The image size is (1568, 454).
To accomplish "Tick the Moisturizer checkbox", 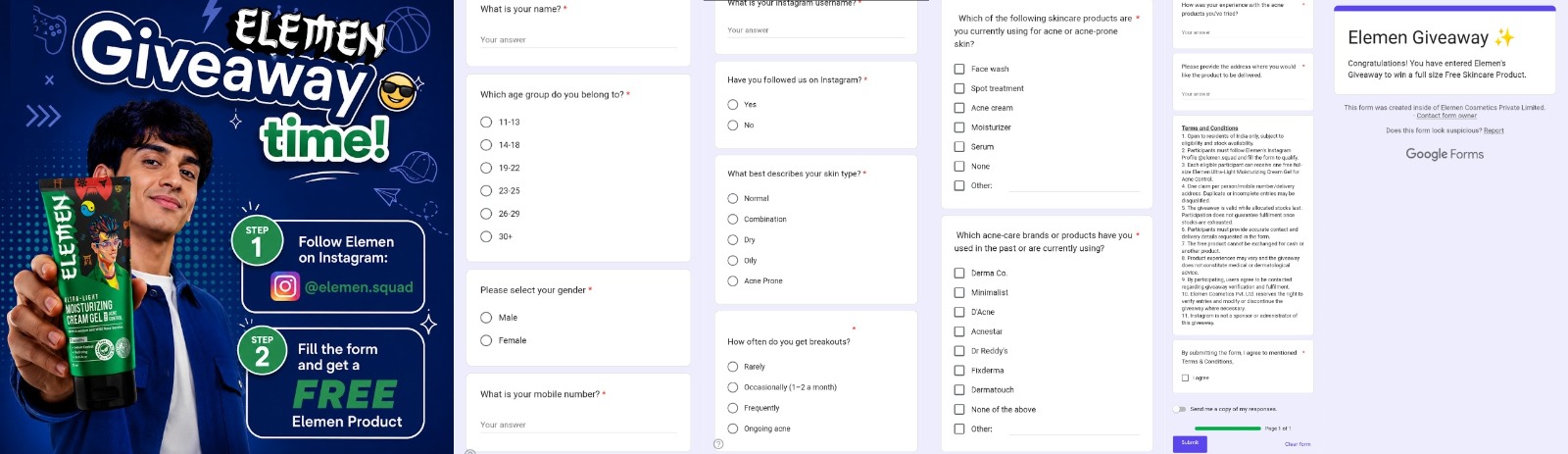I will 959,127.
